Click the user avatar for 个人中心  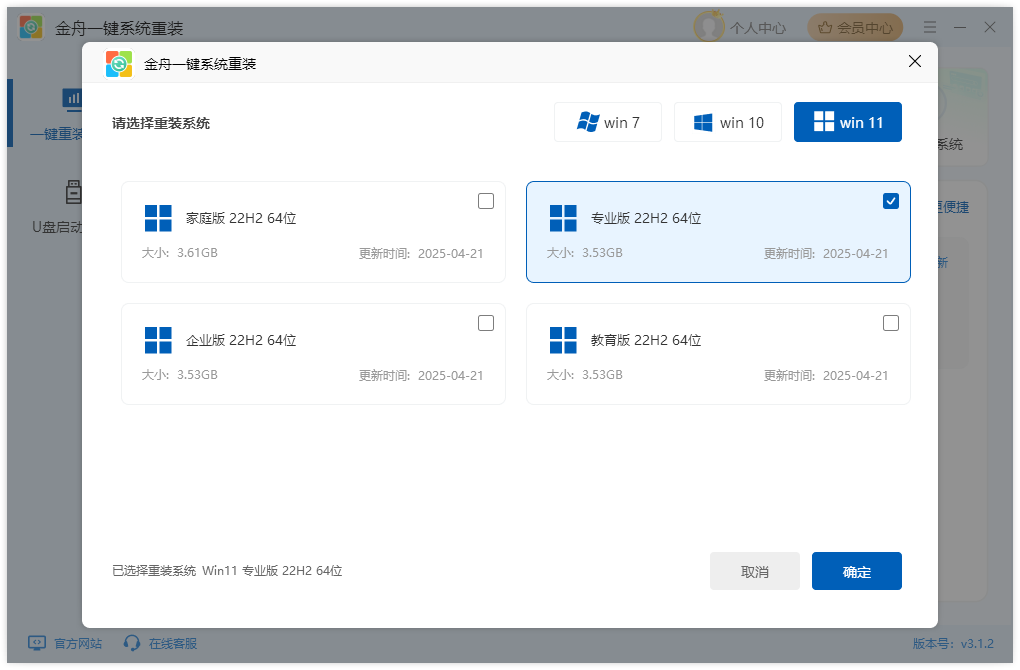tap(709, 27)
